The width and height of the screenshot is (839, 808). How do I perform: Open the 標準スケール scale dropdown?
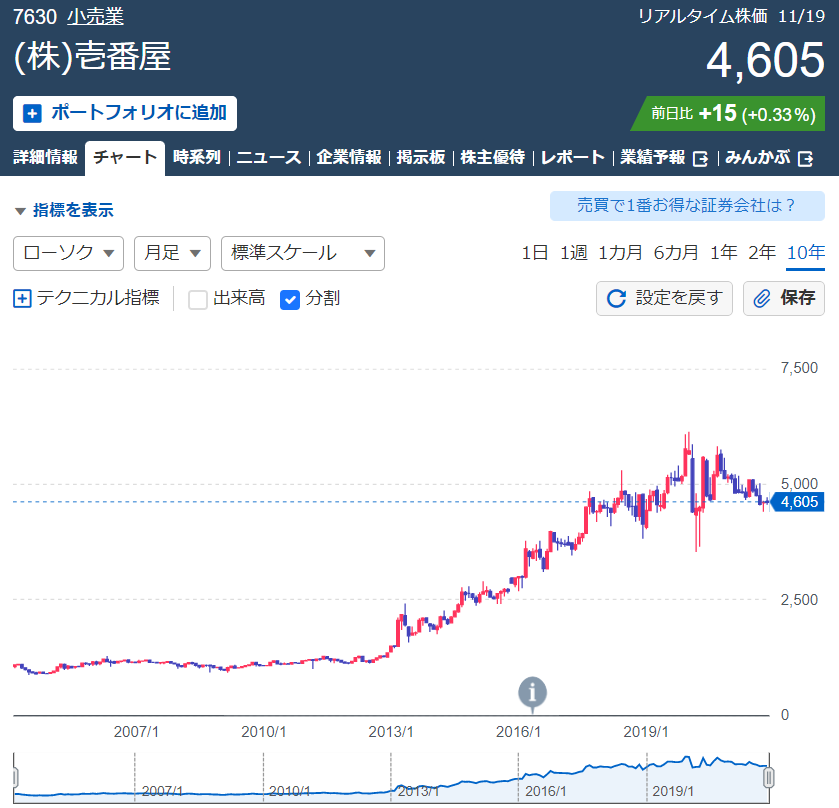303,253
